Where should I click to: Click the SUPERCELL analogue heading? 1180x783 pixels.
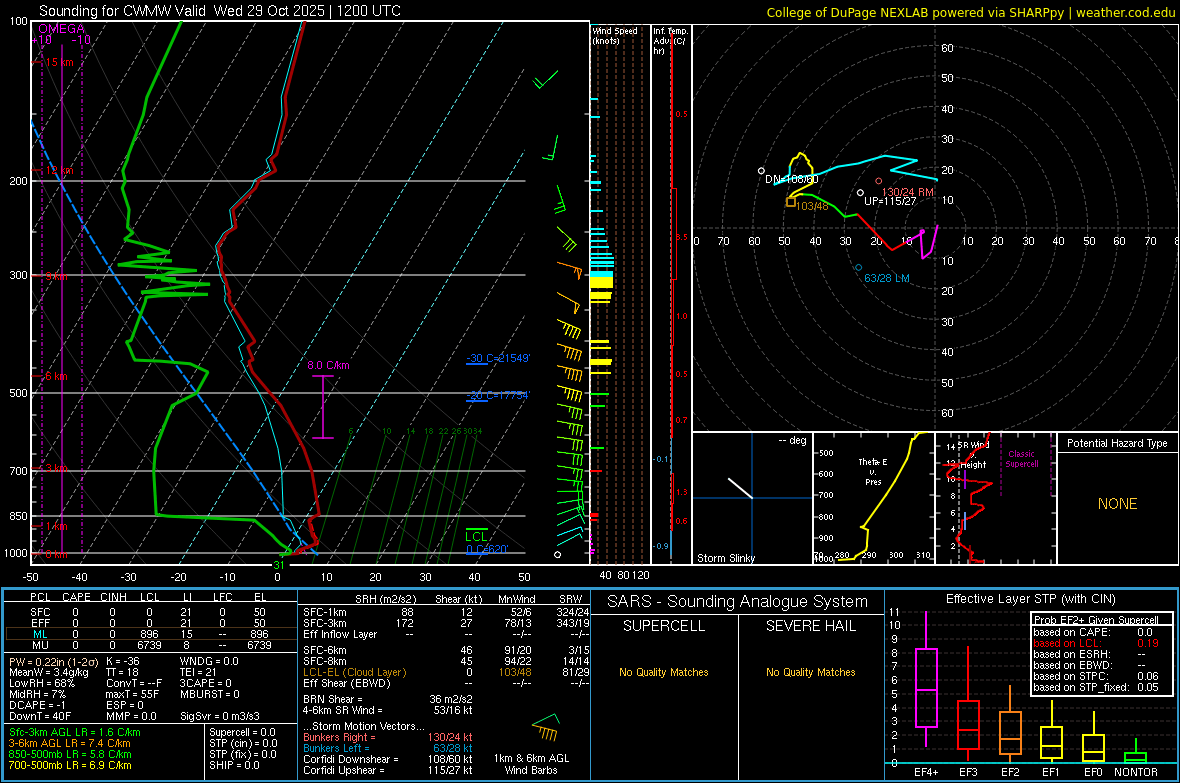pos(664,626)
